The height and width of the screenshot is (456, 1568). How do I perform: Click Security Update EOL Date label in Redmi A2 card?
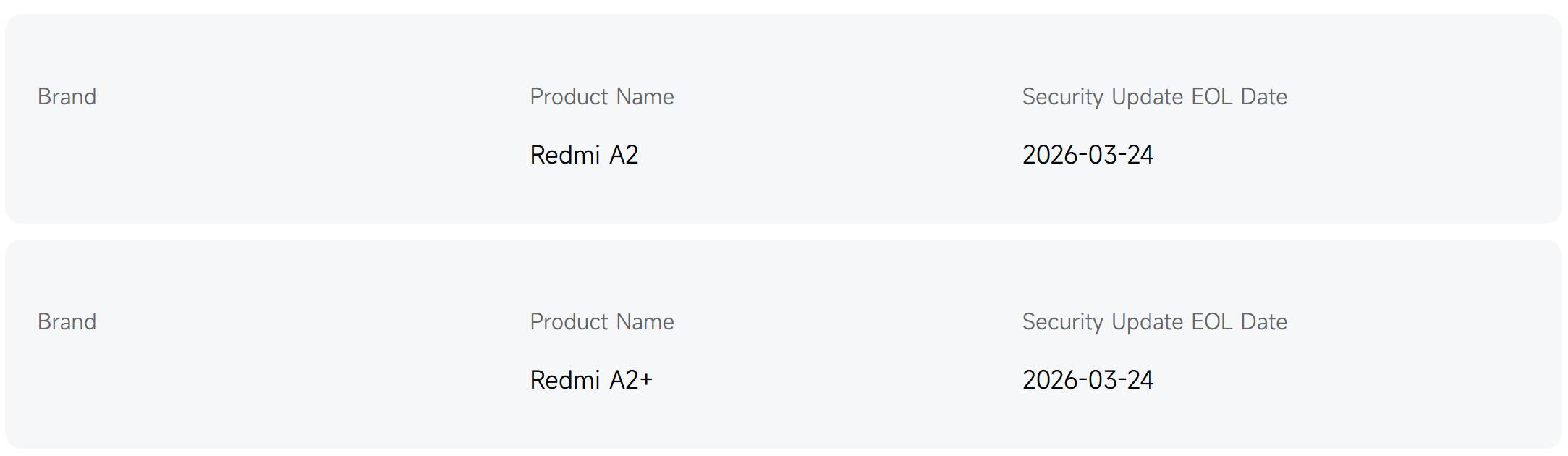[x=1154, y=97]
